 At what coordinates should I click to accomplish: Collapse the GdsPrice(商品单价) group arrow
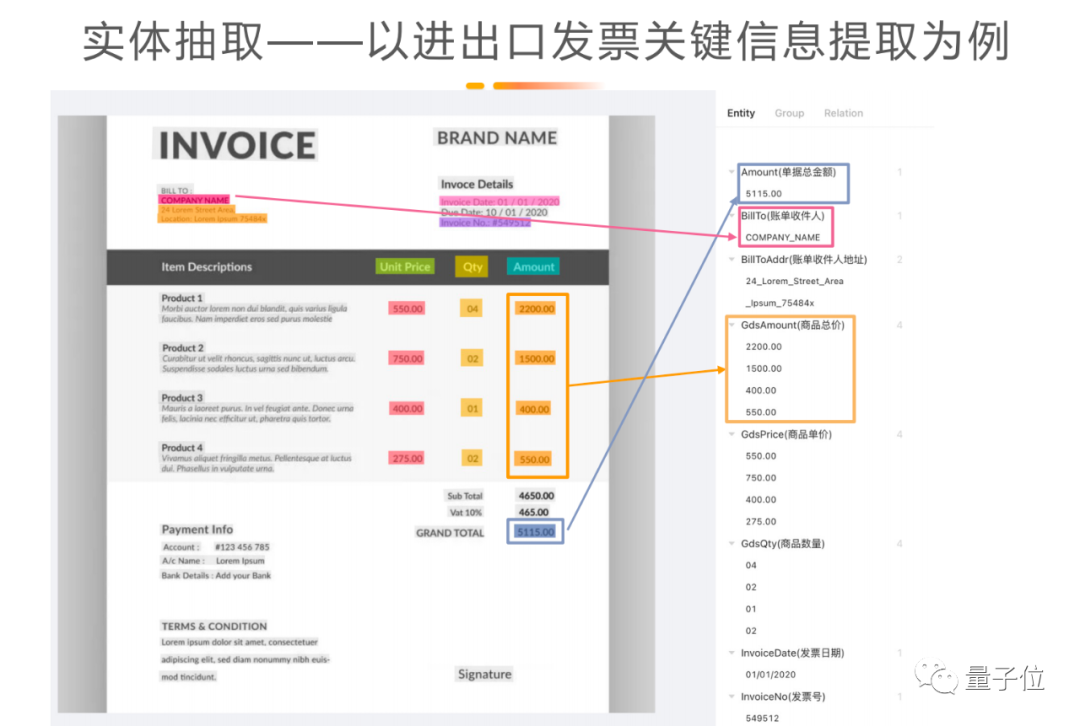pos(731,435)
